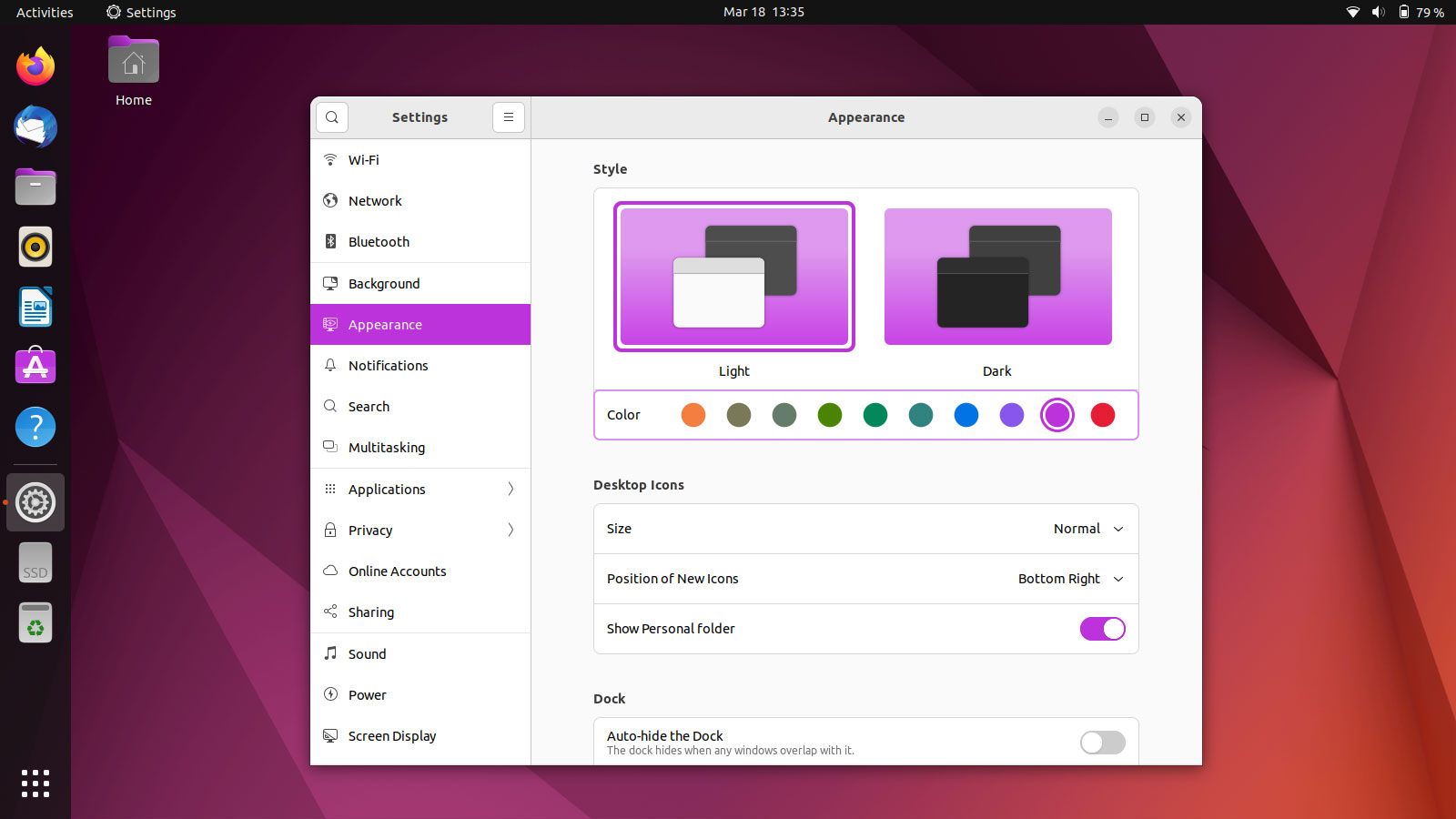The width and height of the screenshot is (1456, 819).
Task: Open Screen Display settings
Action: point(391,735)
